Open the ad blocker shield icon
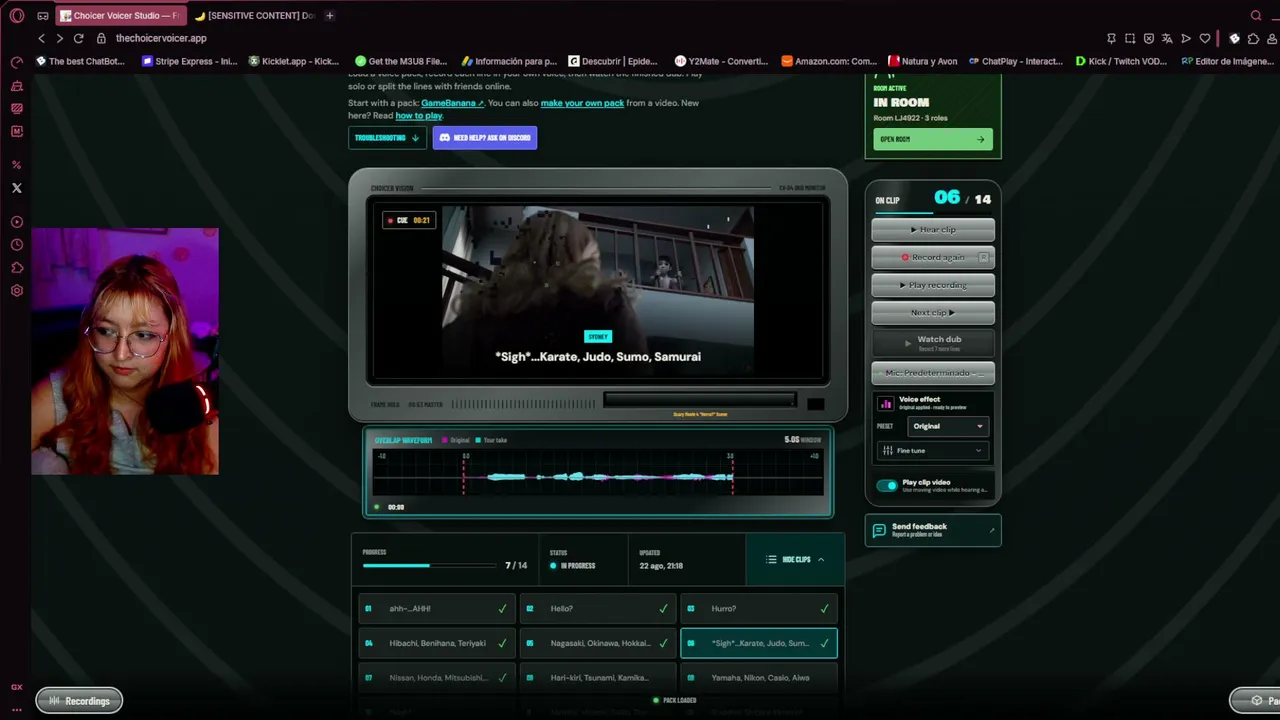The width and height of the screenshot is (1280, 720). pyautogui.click(x=1149, y=38)
